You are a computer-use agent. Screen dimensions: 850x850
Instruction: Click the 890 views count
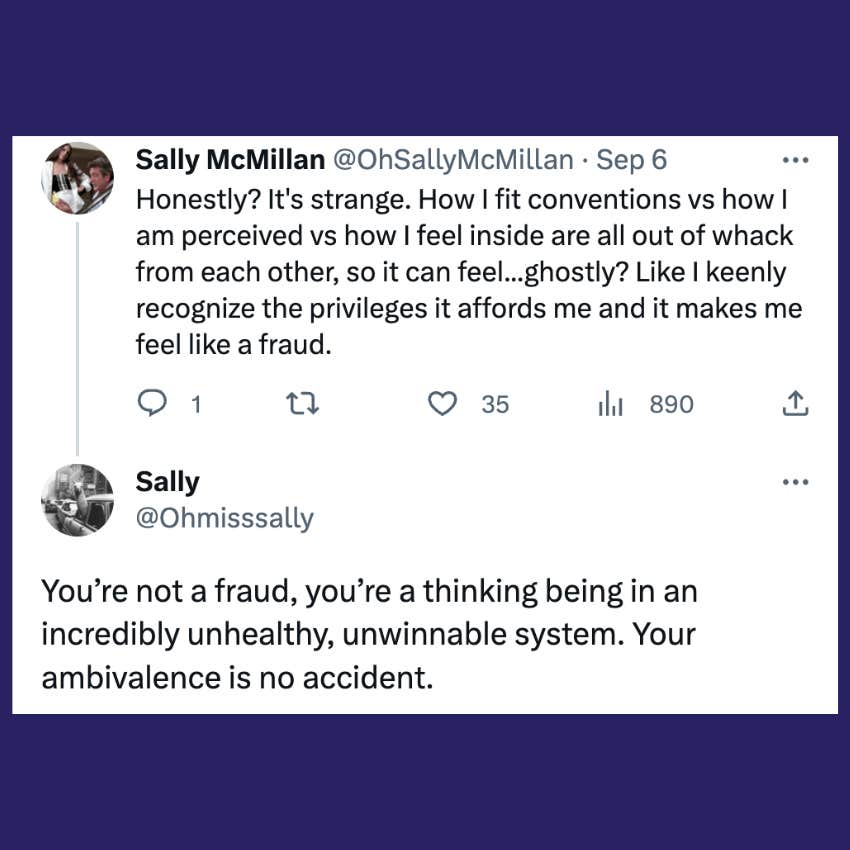pos(671,404)
